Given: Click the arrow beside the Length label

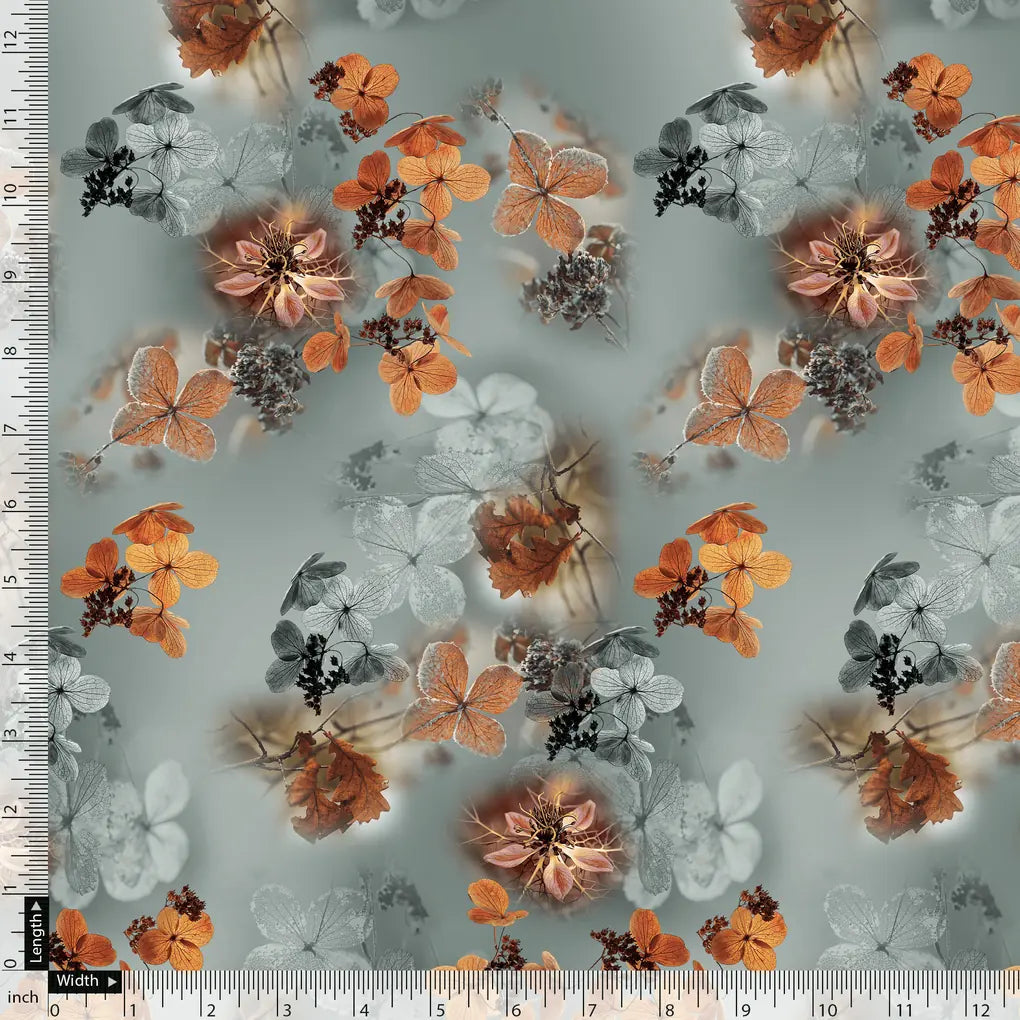Looking at the screenshot, I should (36, 905).
